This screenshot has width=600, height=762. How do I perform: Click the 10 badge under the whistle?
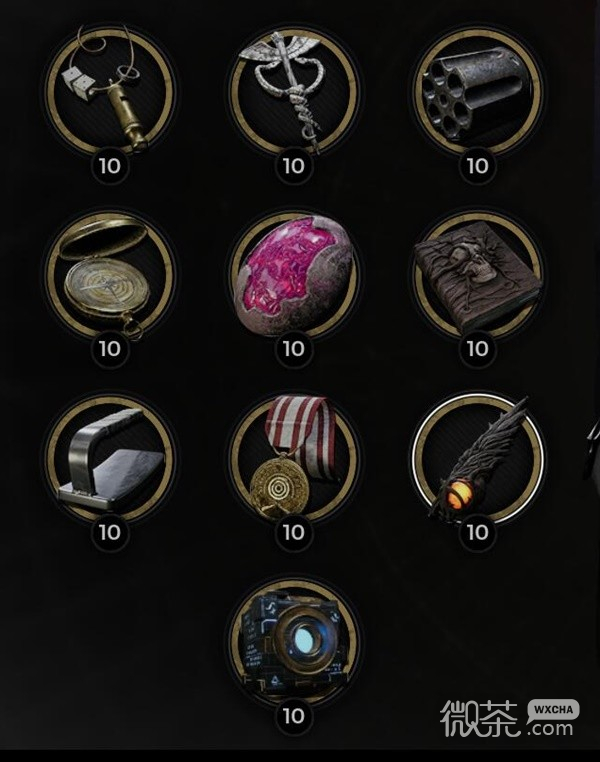(x=110, y=166)
